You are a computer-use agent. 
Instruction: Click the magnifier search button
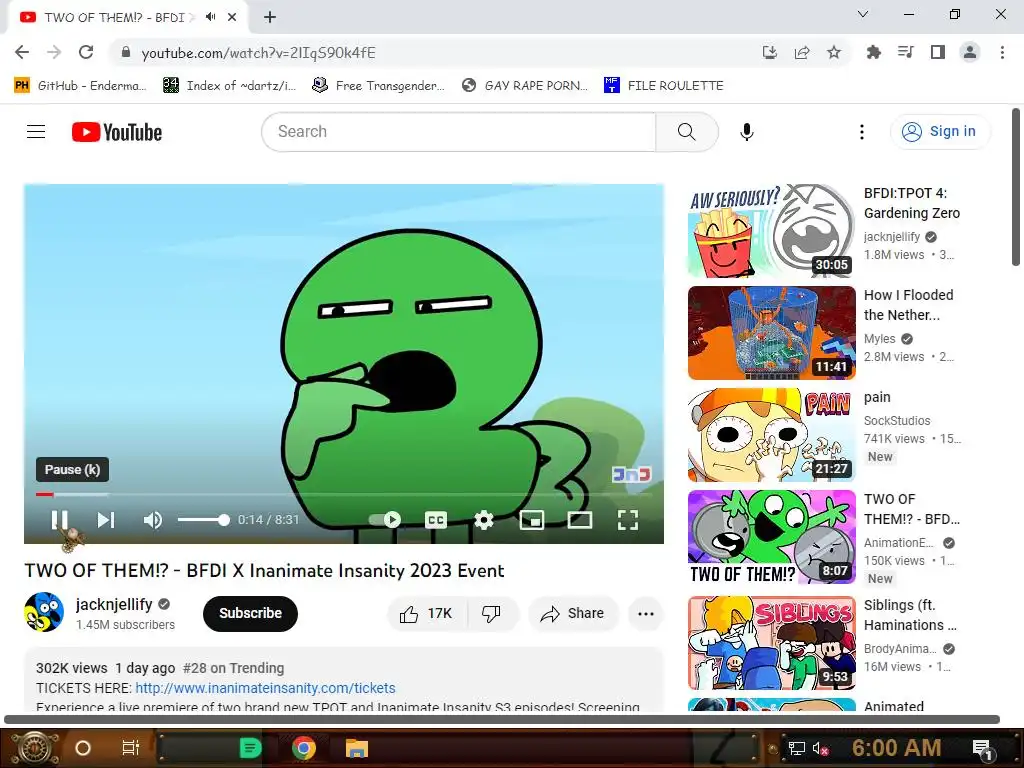687,132
